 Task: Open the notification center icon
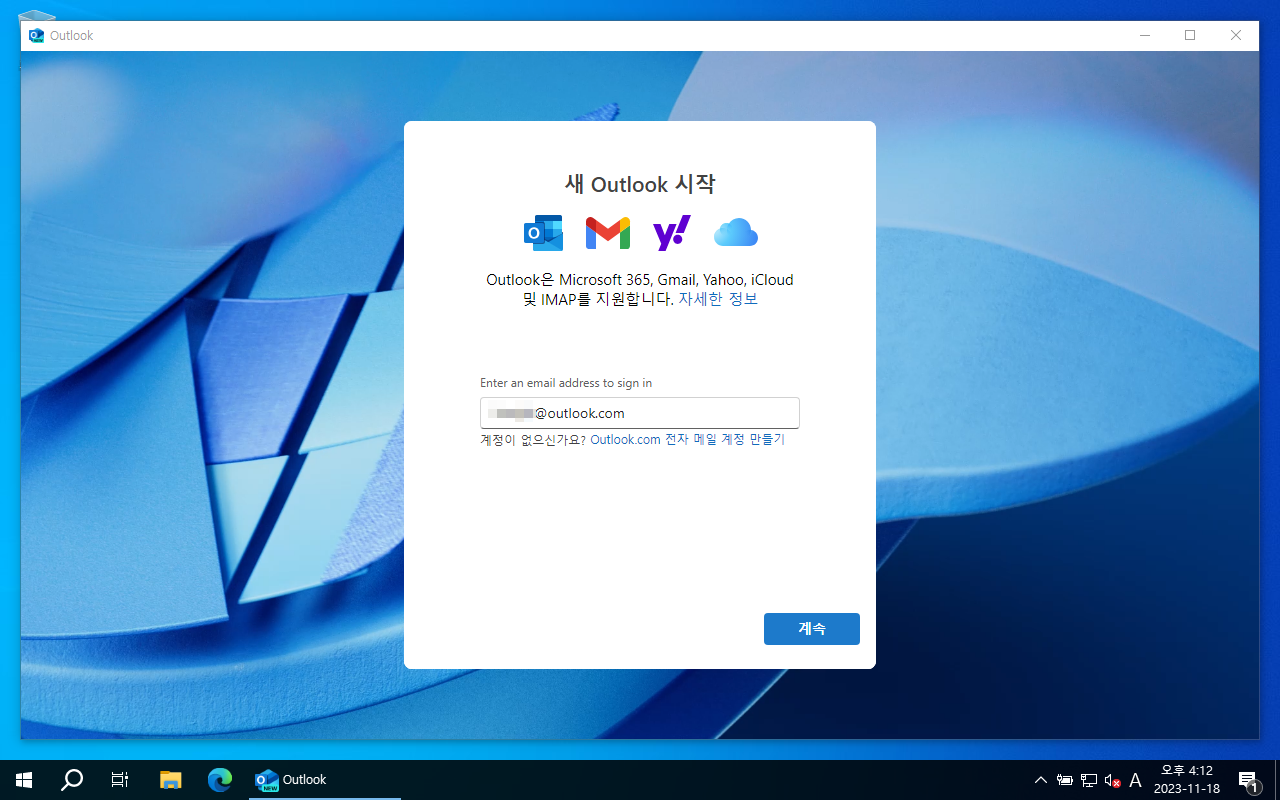(1248, 780)
